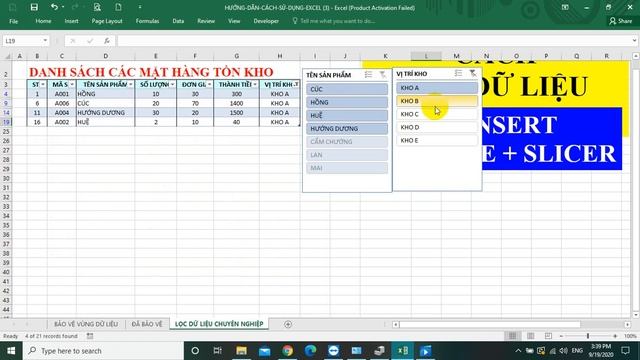The image size is (640, 360).
Task: Select MAI in product slicer
Action: tap(347, 167)
